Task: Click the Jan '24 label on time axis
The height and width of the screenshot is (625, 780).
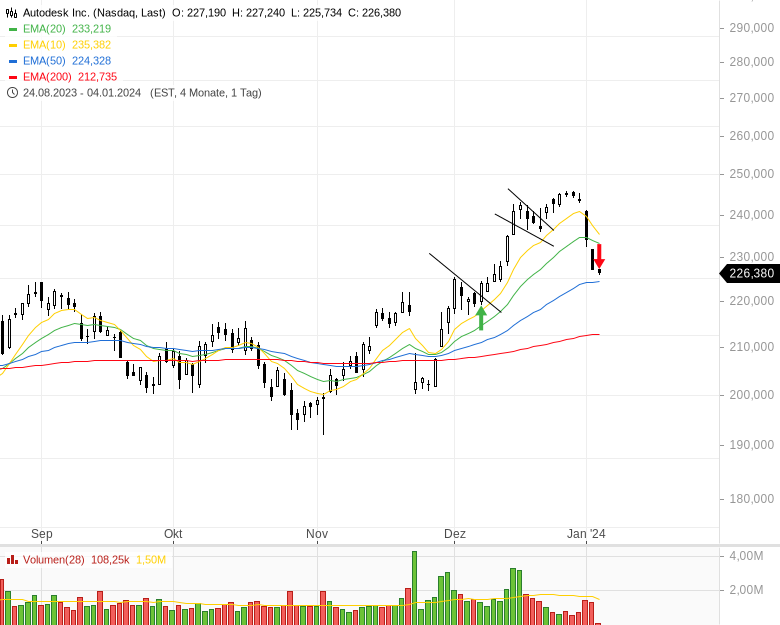Action: (x=586, y=534)
